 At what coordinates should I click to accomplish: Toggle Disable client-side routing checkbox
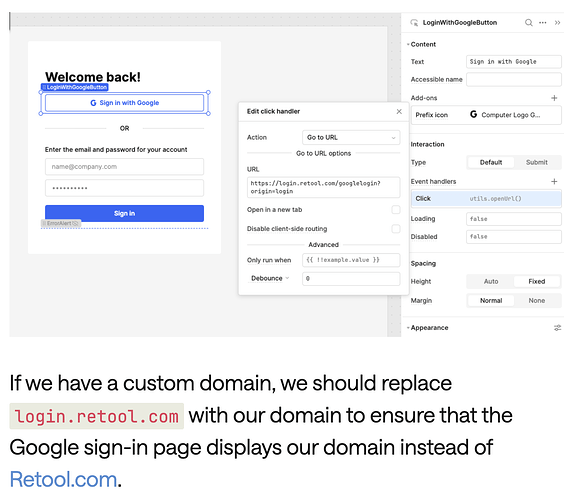[396, 229]
